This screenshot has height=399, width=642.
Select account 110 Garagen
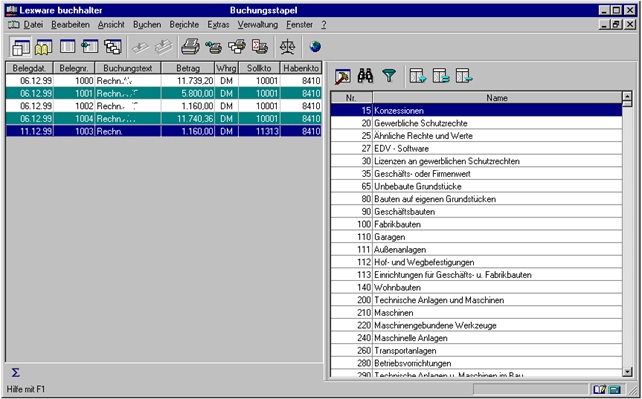(476, 237)
